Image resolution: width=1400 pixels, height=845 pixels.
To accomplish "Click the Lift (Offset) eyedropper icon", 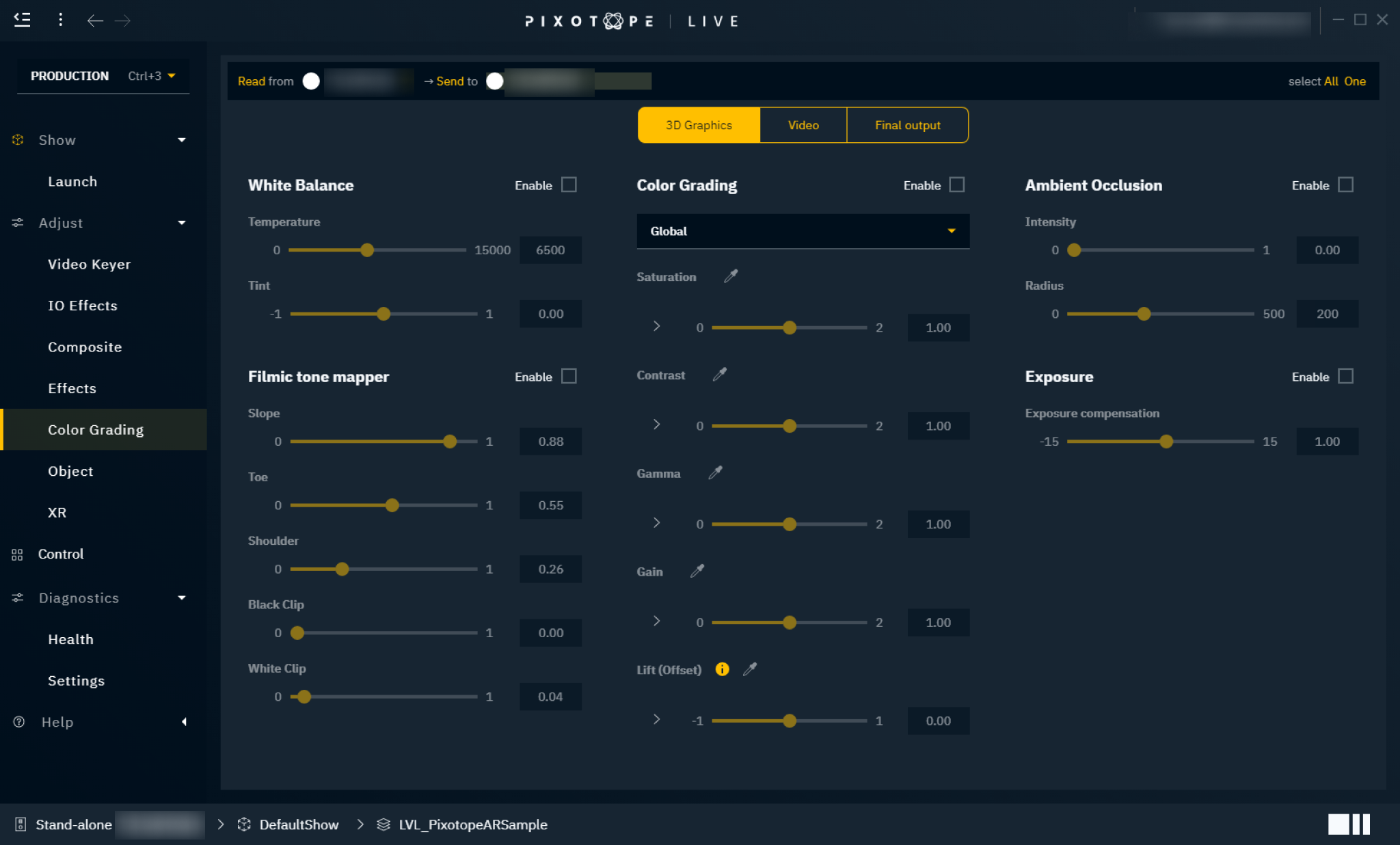I will click(x=750, y=669).
